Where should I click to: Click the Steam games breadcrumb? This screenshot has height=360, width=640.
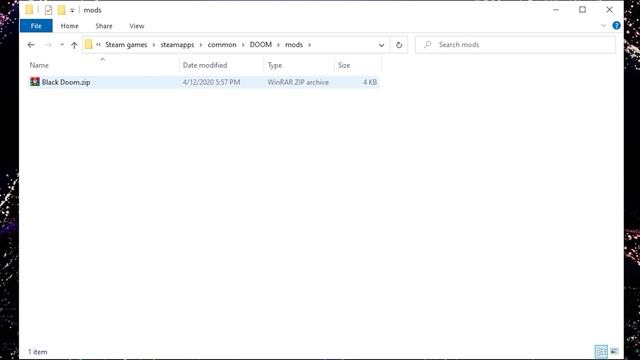[126, 45]
